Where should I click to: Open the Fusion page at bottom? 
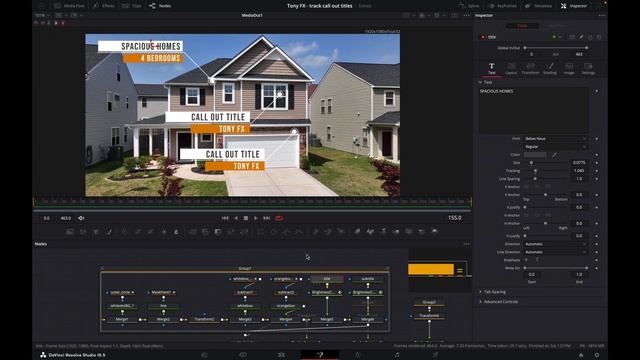[320, 355]
